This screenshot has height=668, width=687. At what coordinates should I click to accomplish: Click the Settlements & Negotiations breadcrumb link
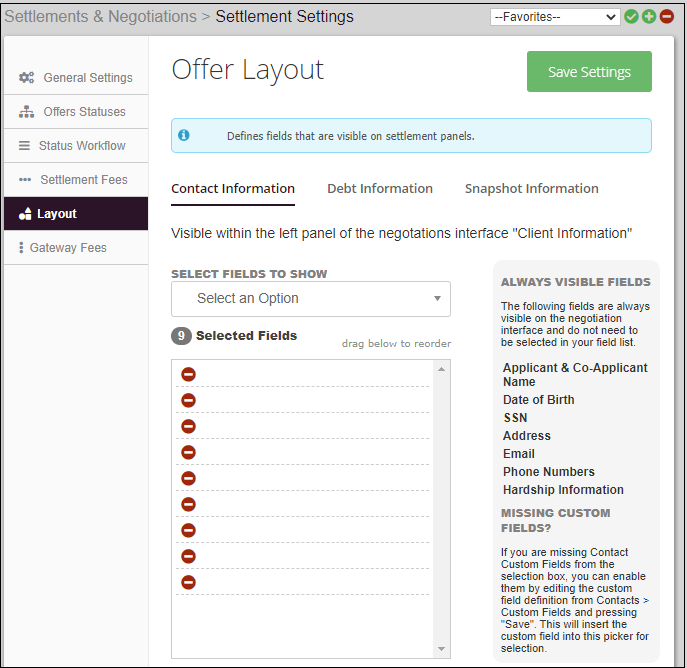click(100, 17)
